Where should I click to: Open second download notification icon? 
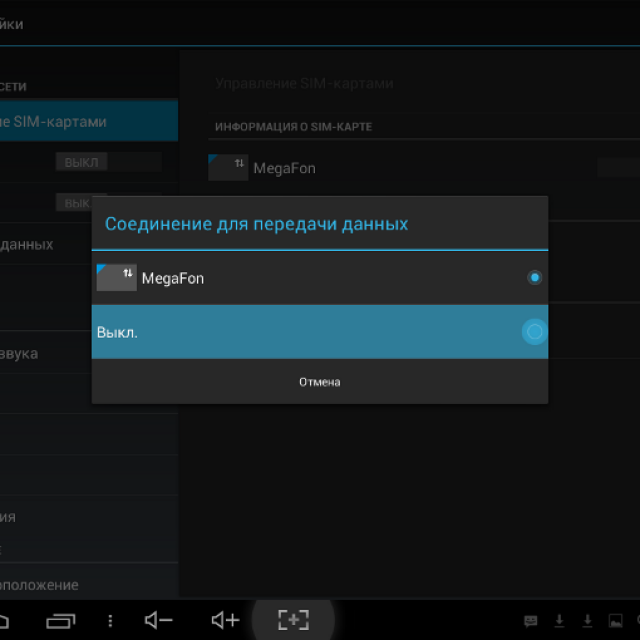coord(587,621)
